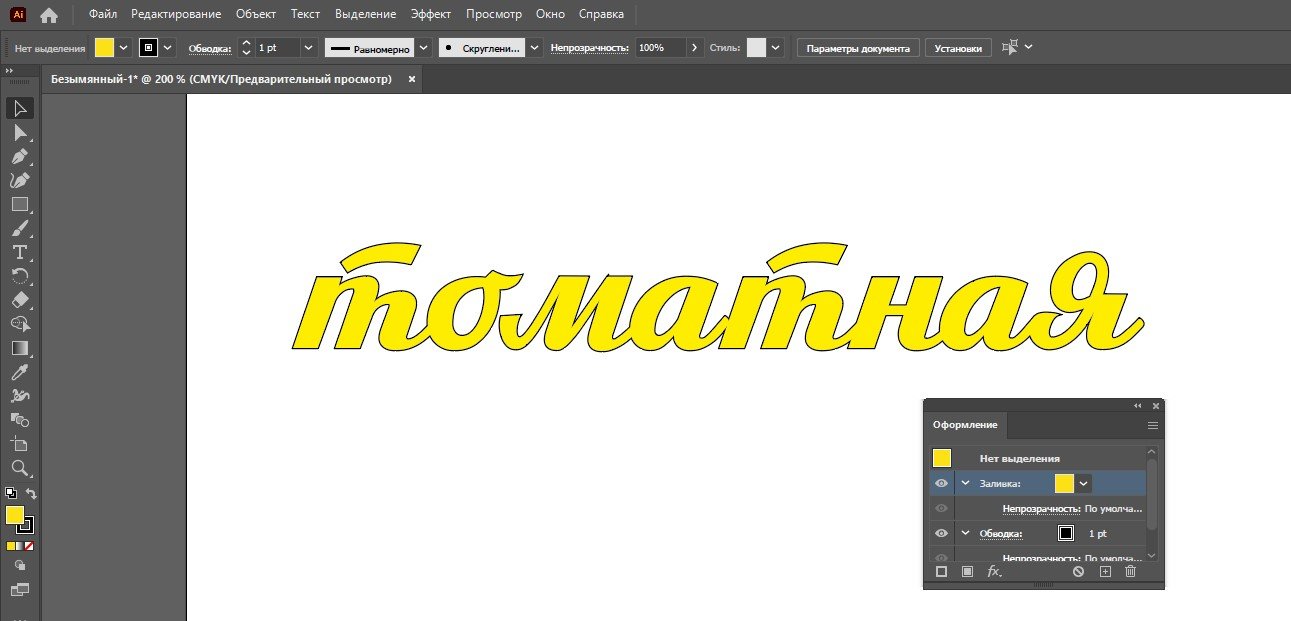The height and width of the screenshot is (621, 1291).
Task: Open the Равномерно stroke profile dropdown
Action: coord(424,48)
